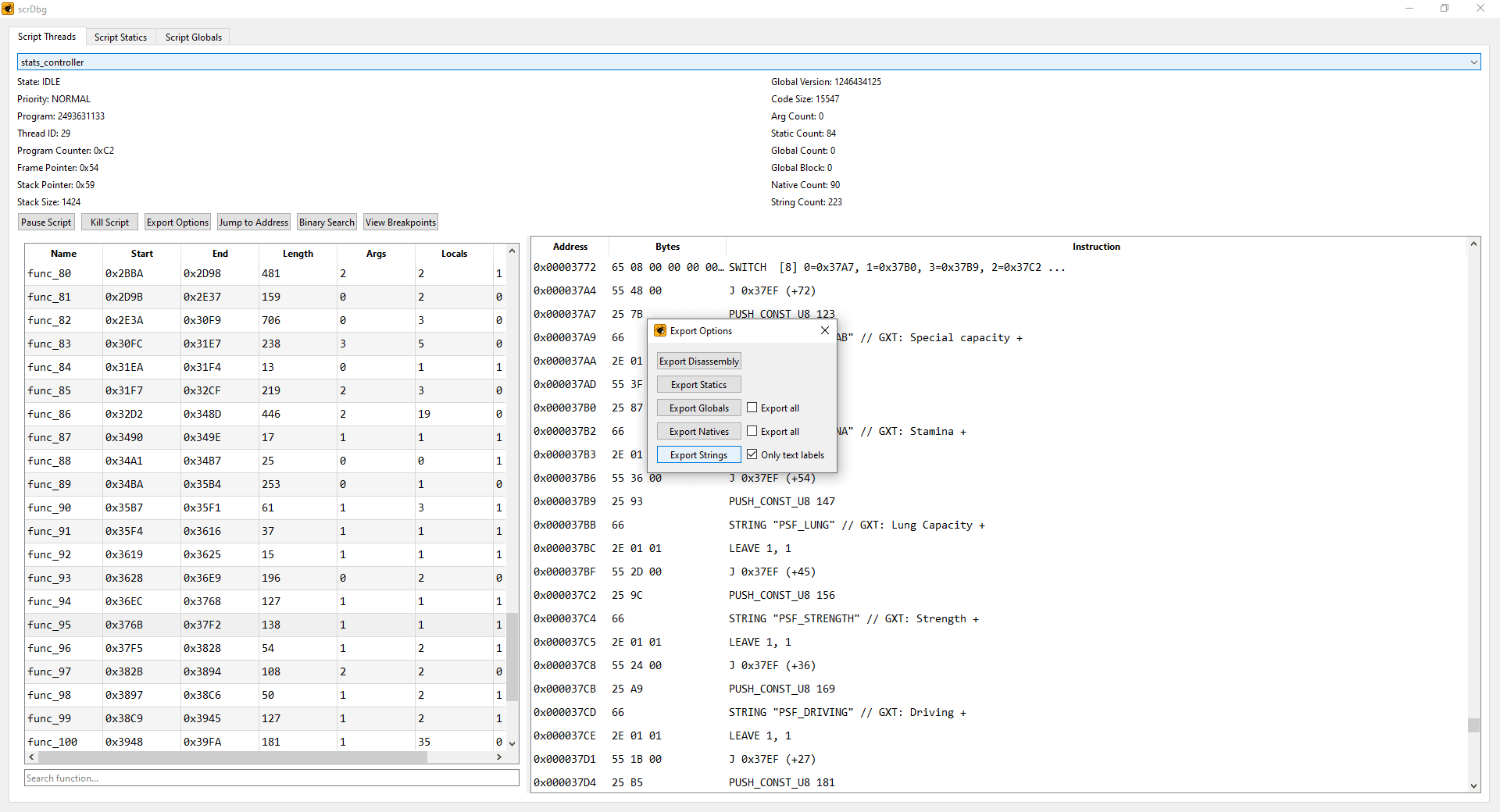The height and width of the screenshot is (812, 1500).
Task: Close the Export Options dialog
Action: pyautogui.click(x=825, y=331)
